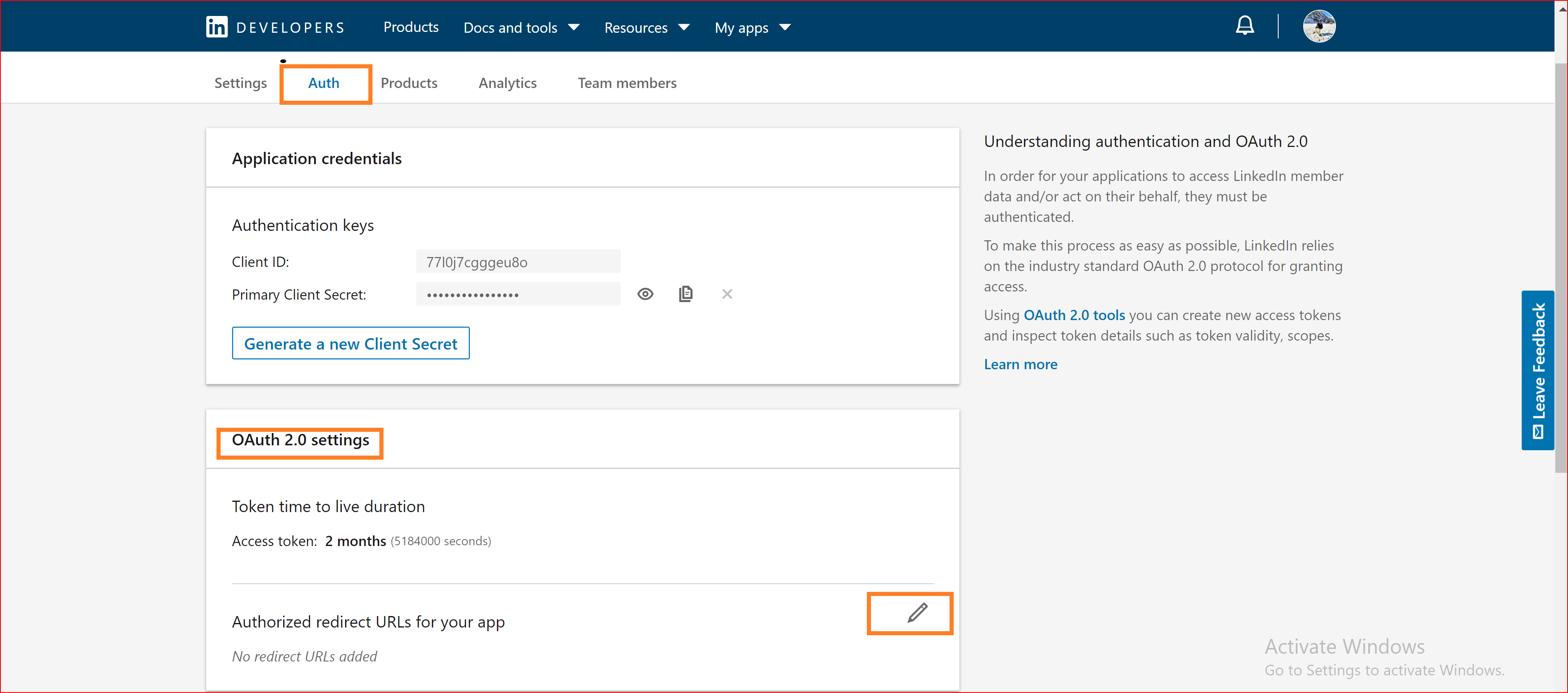Click the 'Application credentials' heading
Image resolution: width=1568 pixels, height=693 pixels.
[x=316, y=158]
